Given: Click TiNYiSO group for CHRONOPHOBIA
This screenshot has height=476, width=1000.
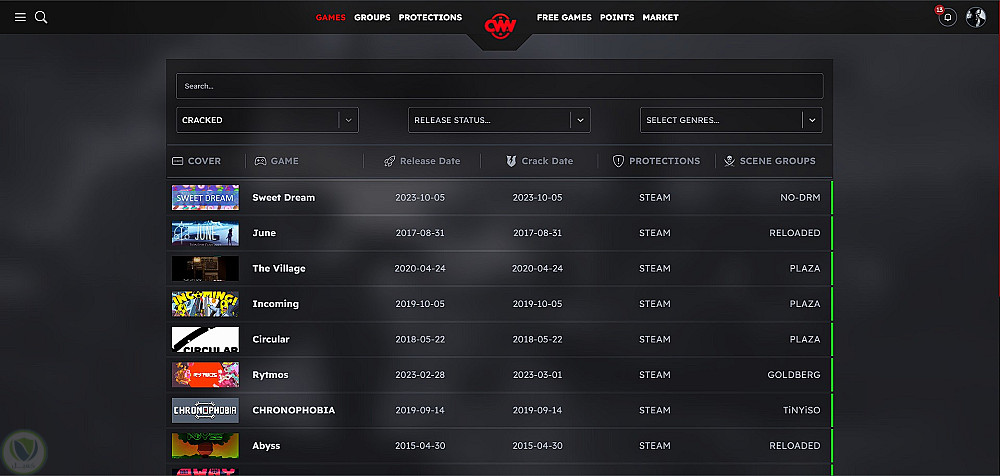Looking at the screenshot, I should [802, 410].
